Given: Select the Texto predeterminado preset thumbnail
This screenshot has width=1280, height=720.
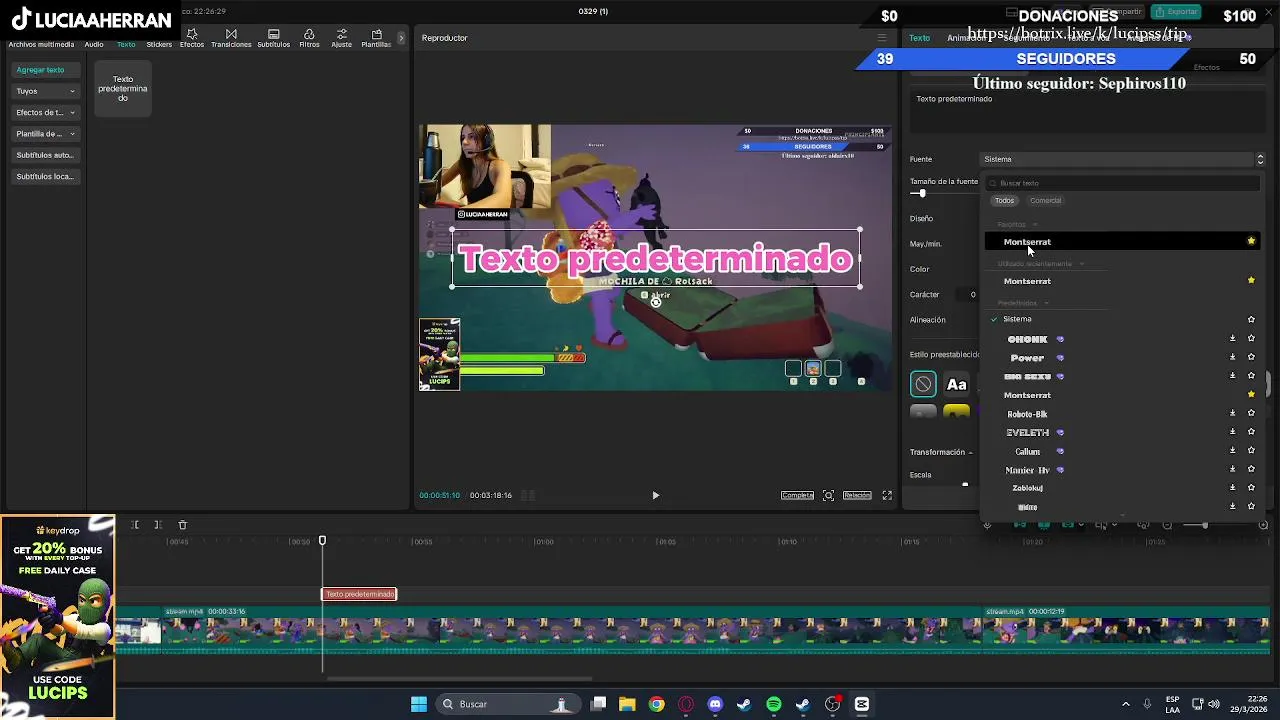Looking at the screenshot, I should (x=123, y=88).
